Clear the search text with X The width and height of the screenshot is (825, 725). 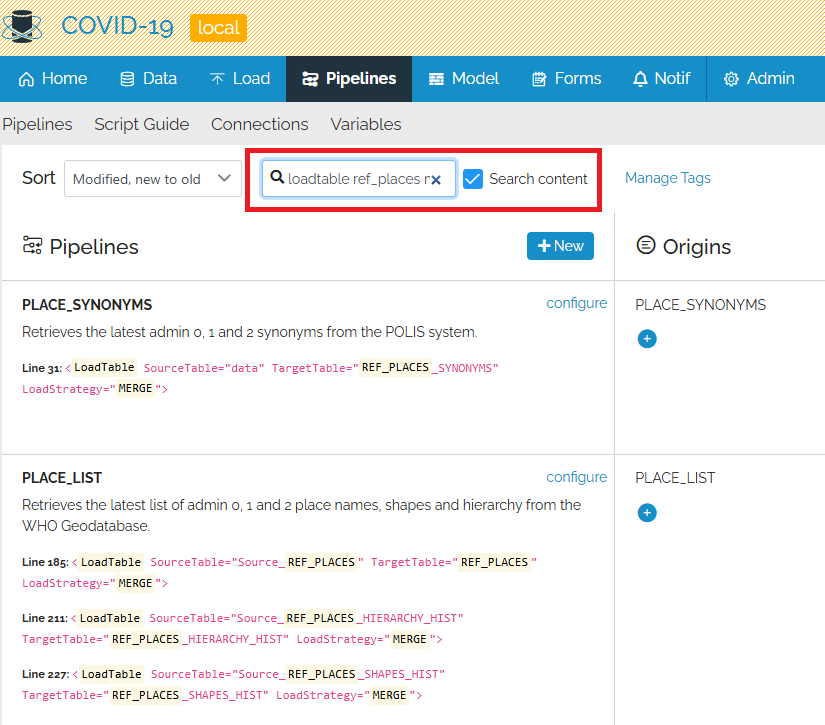point(436,180)
